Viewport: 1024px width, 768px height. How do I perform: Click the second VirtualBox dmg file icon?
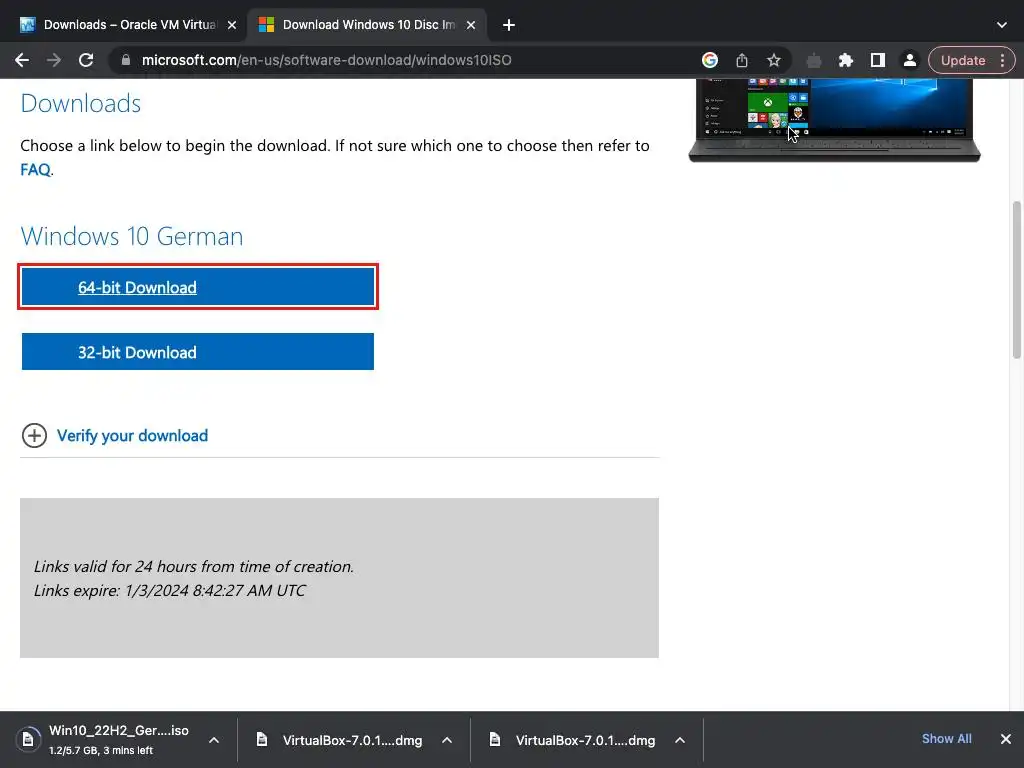coord(495,739)
